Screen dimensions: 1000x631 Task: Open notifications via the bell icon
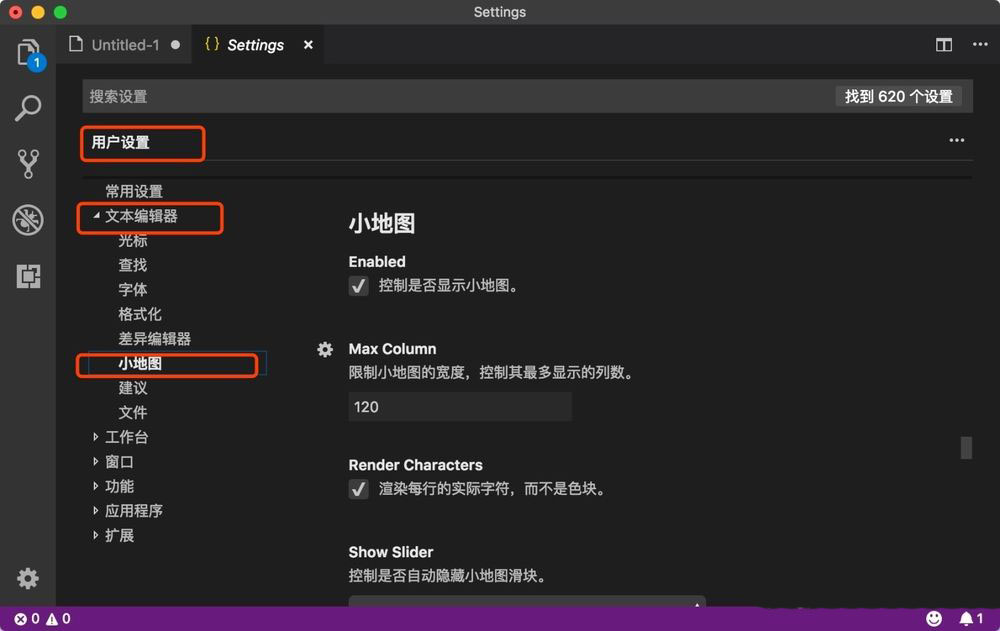click(965, 618)
